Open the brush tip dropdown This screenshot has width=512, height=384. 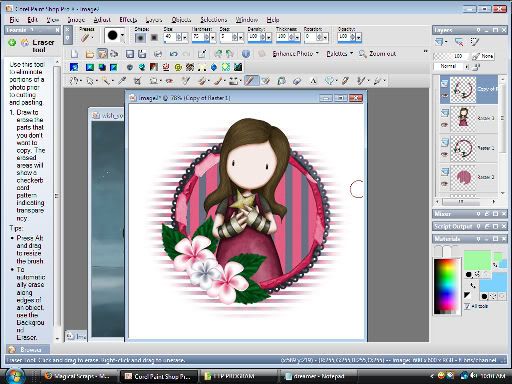point(122,35)
